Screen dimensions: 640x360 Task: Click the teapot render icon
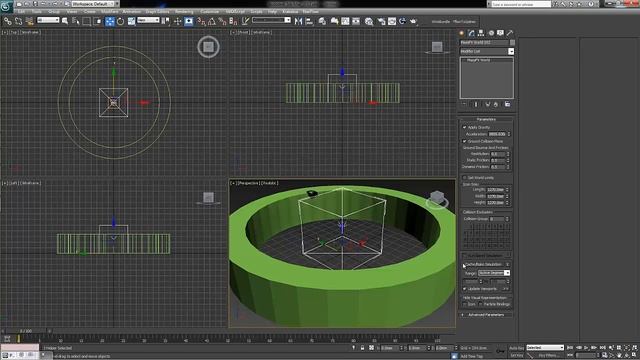pyautogui.click(x=413, y=21)
